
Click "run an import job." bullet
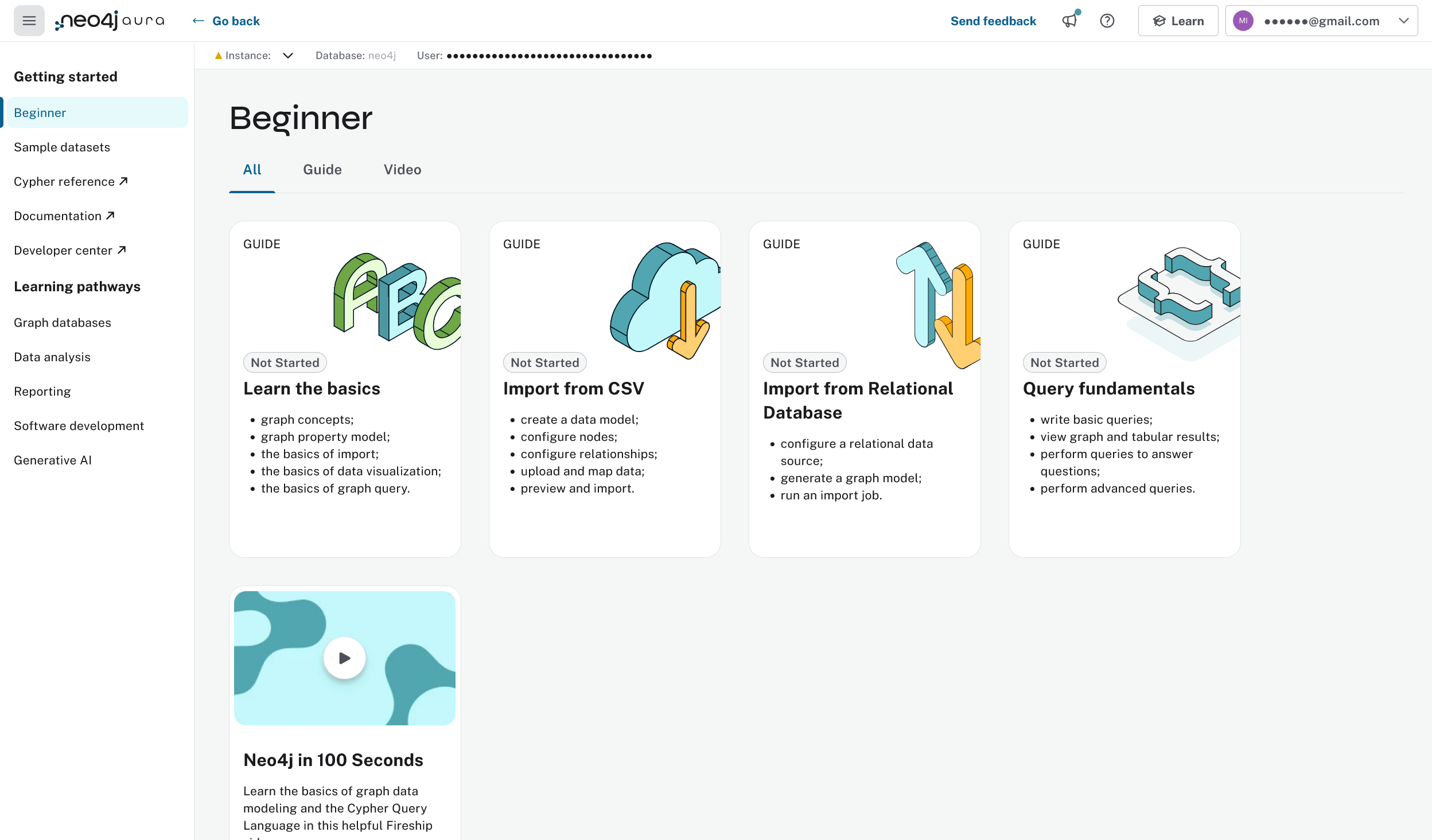831,495
